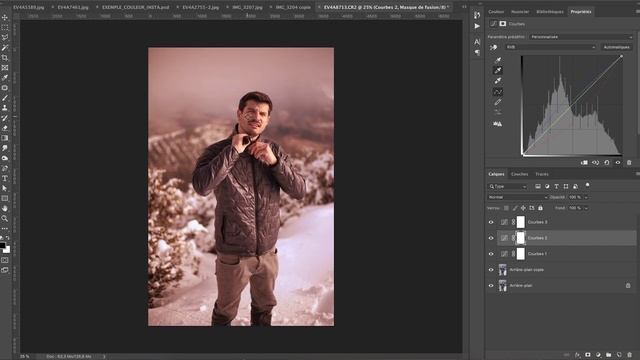Pick the white point eyedropper in Curves

(498, 81)
